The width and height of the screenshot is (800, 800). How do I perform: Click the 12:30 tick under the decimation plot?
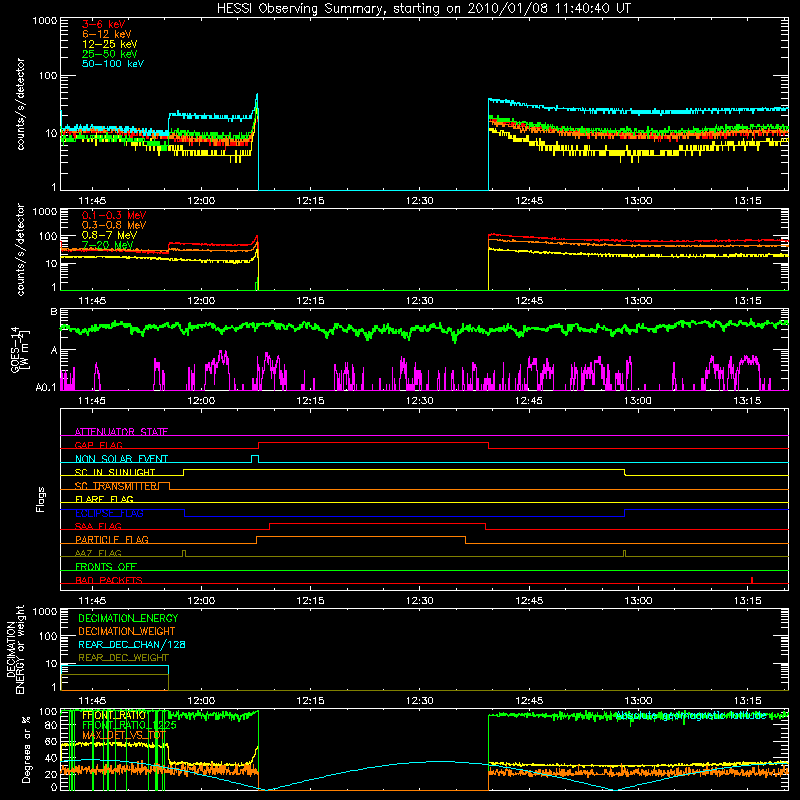419,701
